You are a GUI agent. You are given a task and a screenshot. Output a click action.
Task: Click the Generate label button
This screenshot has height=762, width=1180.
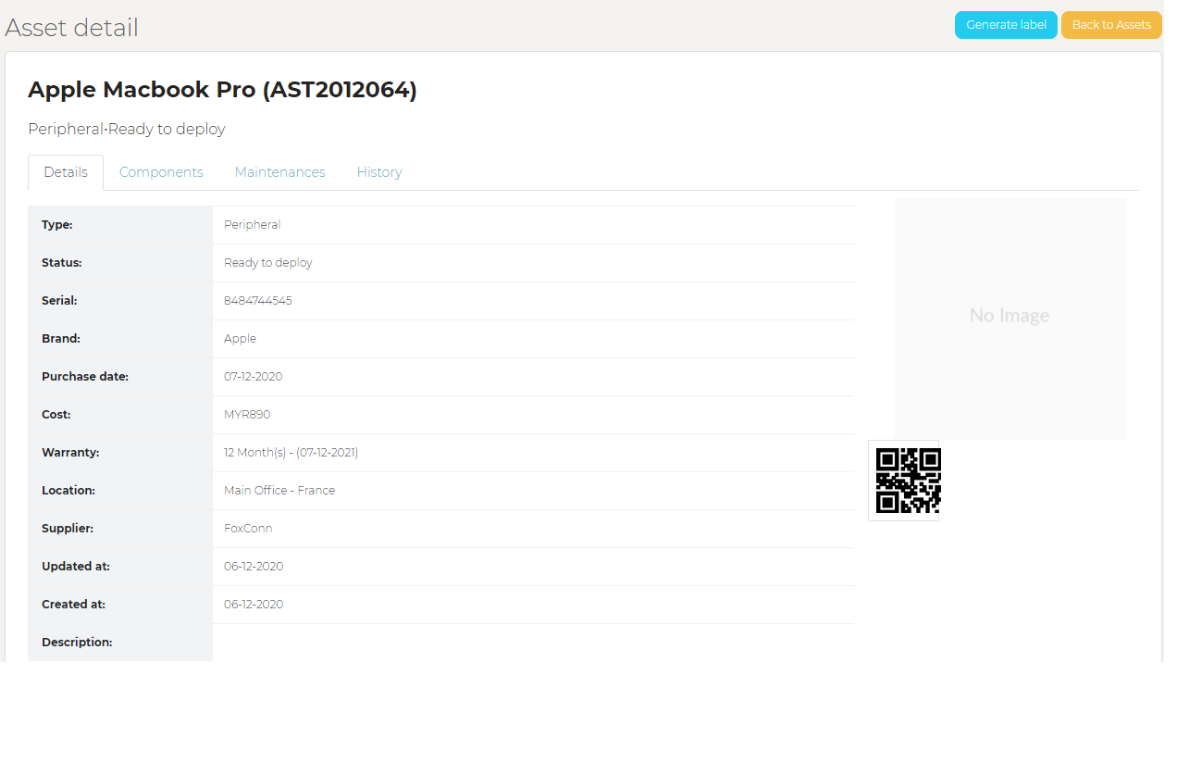(1005, 25)
